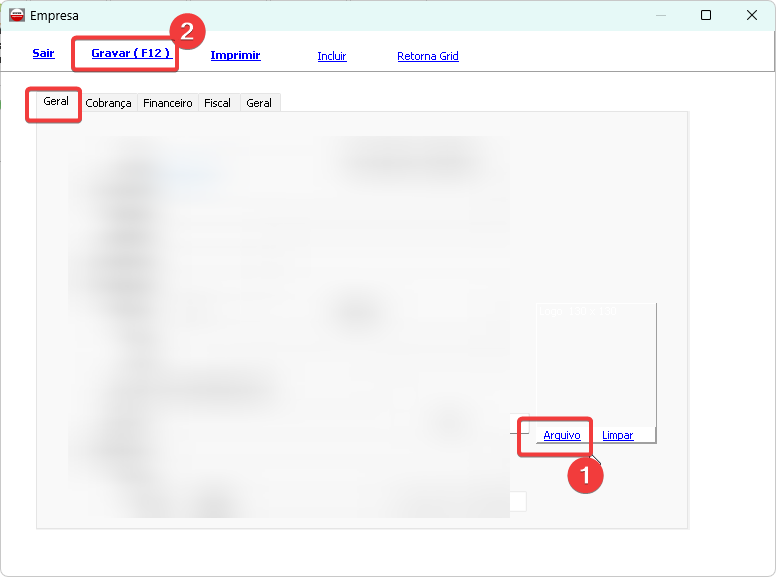Go back via Retorna Grid

point(427,56)
